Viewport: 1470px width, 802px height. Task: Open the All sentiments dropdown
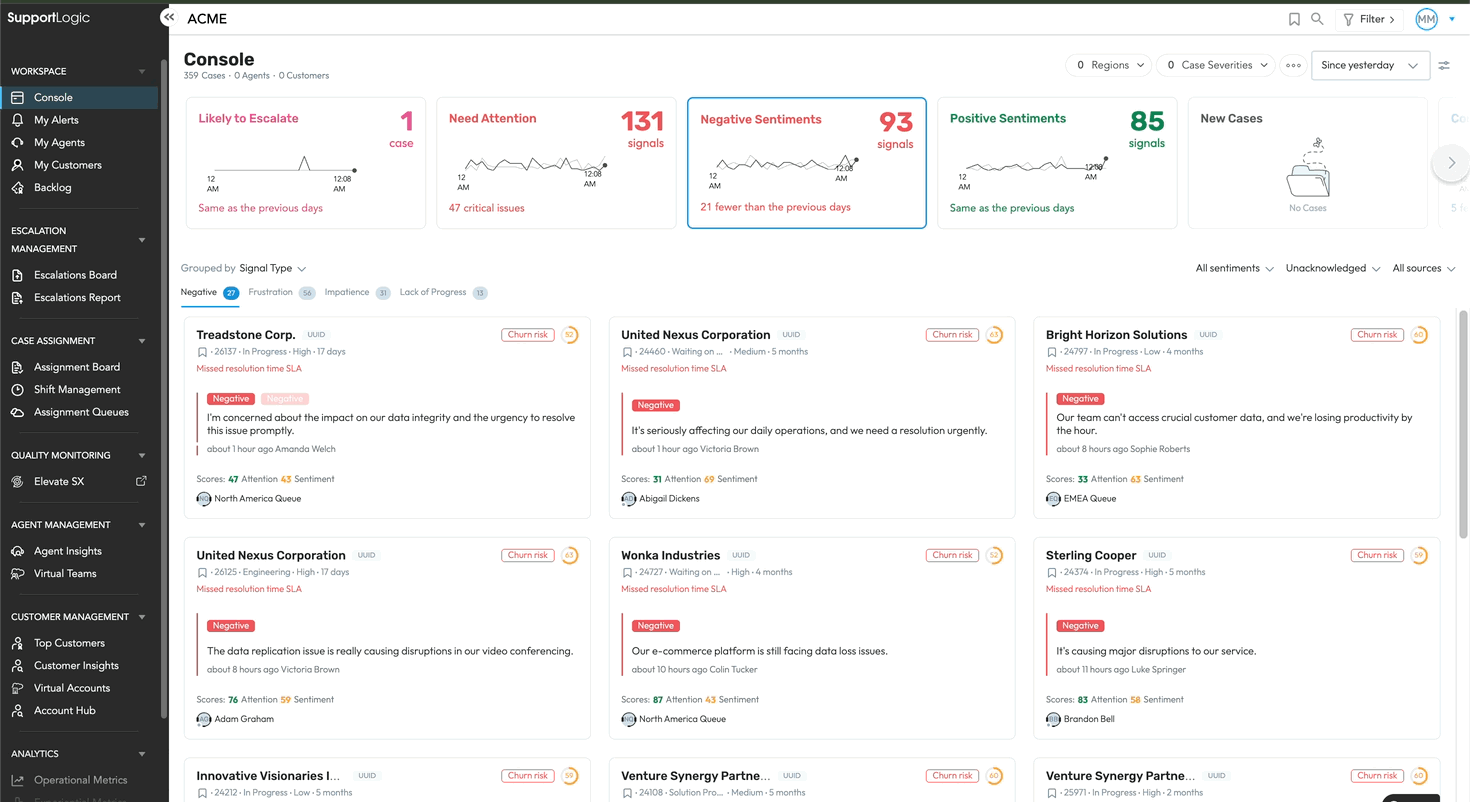click(1235, 268)
